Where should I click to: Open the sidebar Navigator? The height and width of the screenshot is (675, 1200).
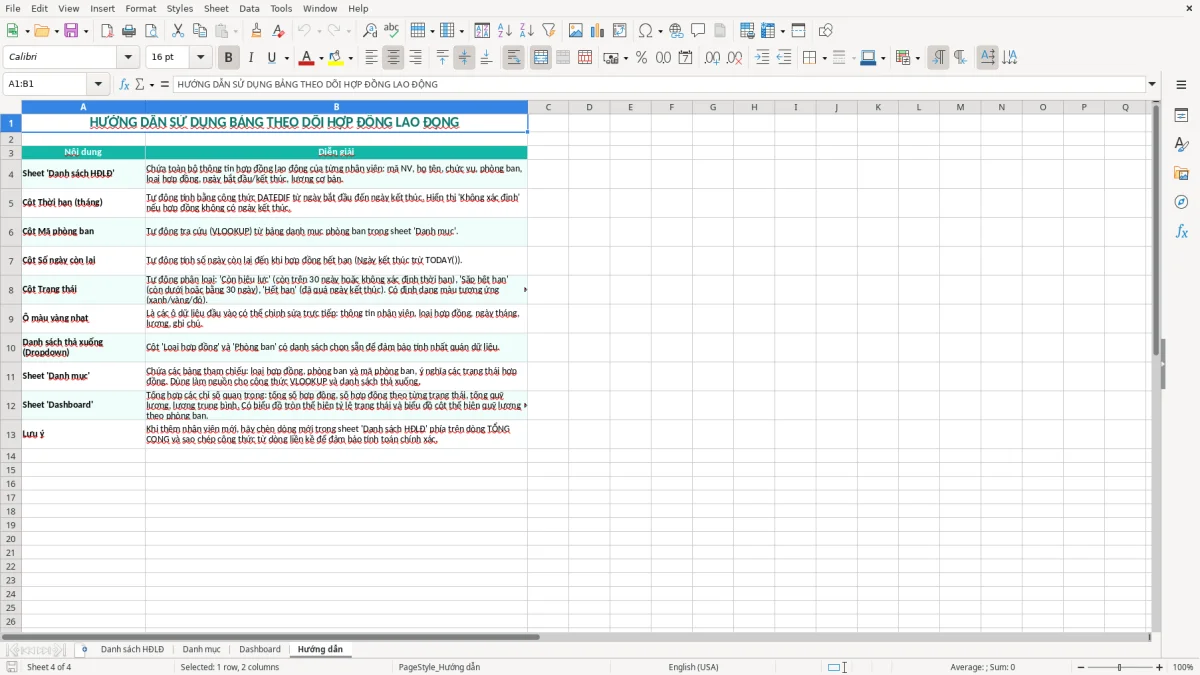tap(1181, 202)
